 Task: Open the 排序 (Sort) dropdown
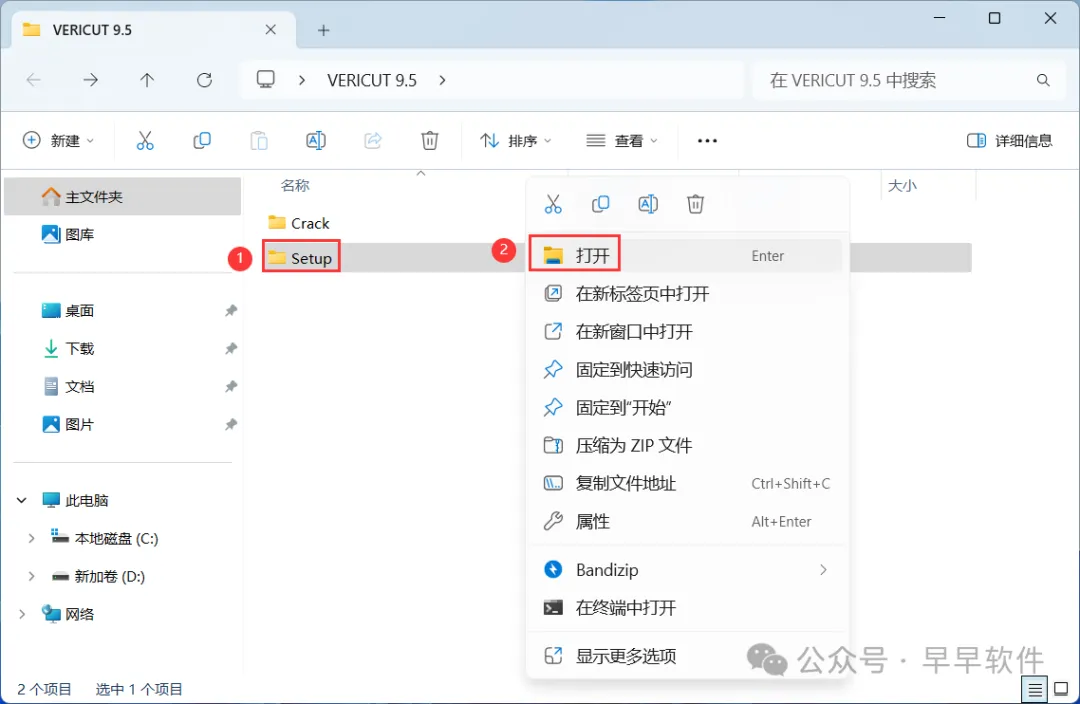point(516,141)
